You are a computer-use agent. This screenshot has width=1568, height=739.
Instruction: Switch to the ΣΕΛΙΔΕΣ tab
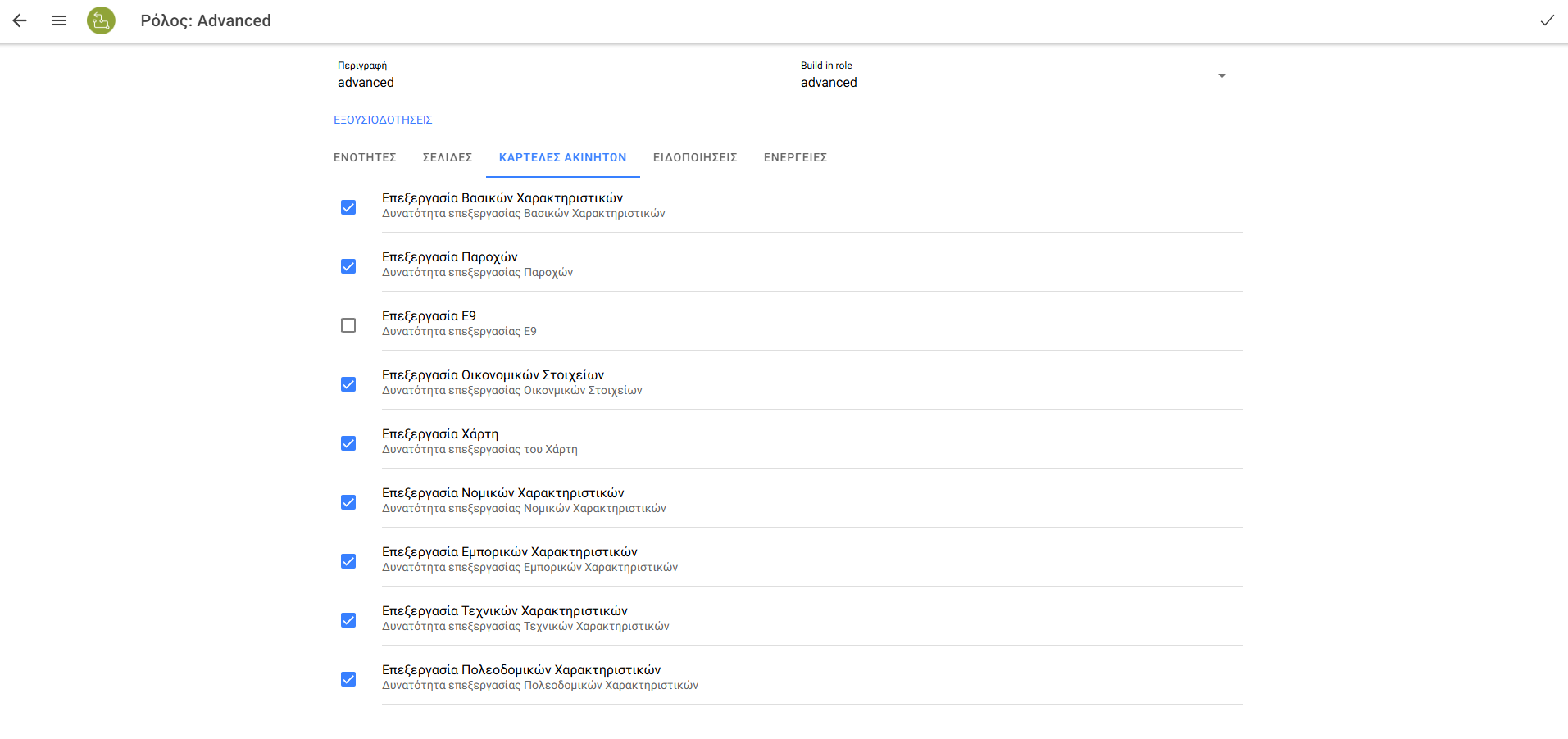pos(448,157)
